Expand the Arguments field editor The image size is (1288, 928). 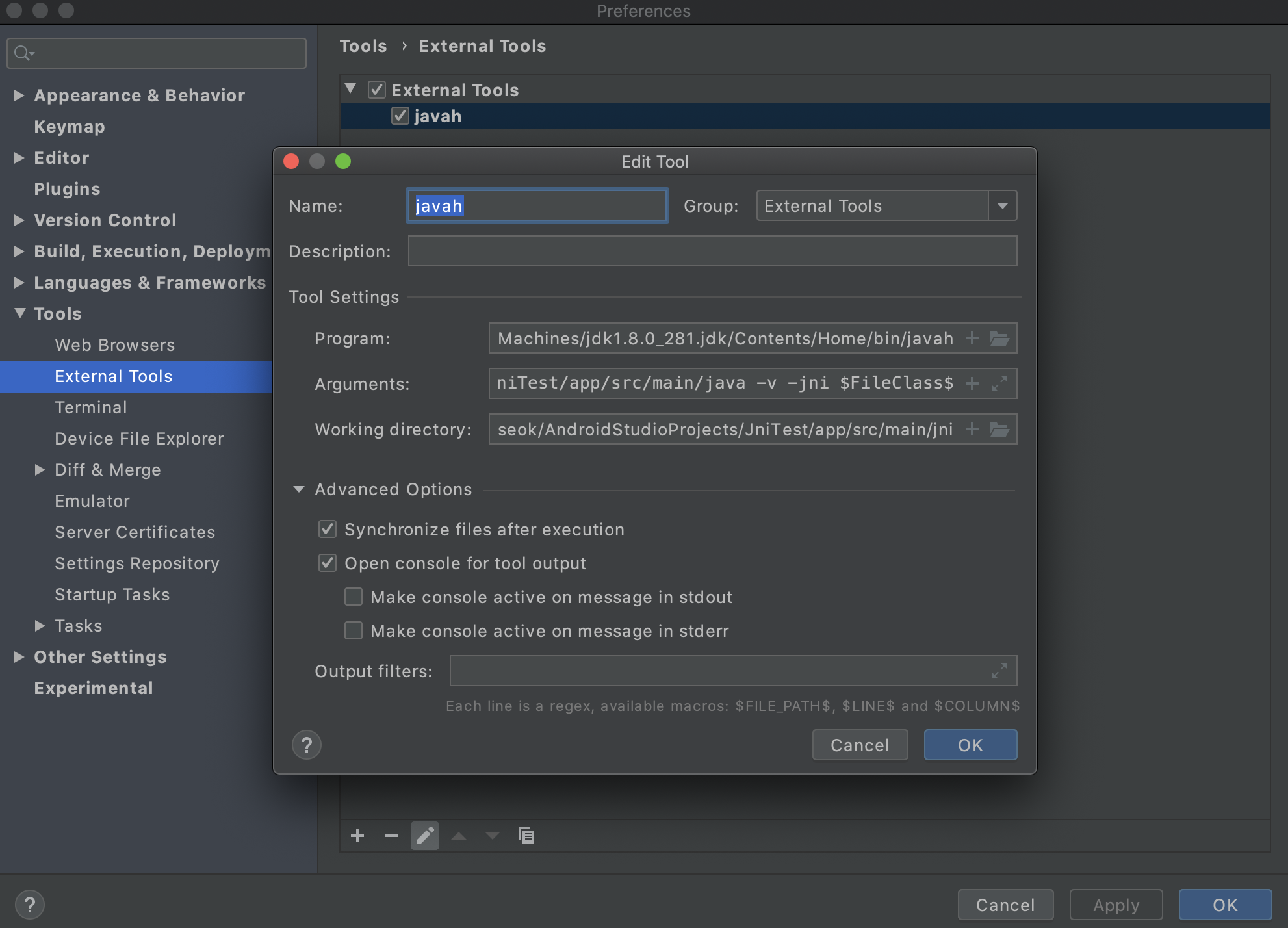(x=999, y=383)
